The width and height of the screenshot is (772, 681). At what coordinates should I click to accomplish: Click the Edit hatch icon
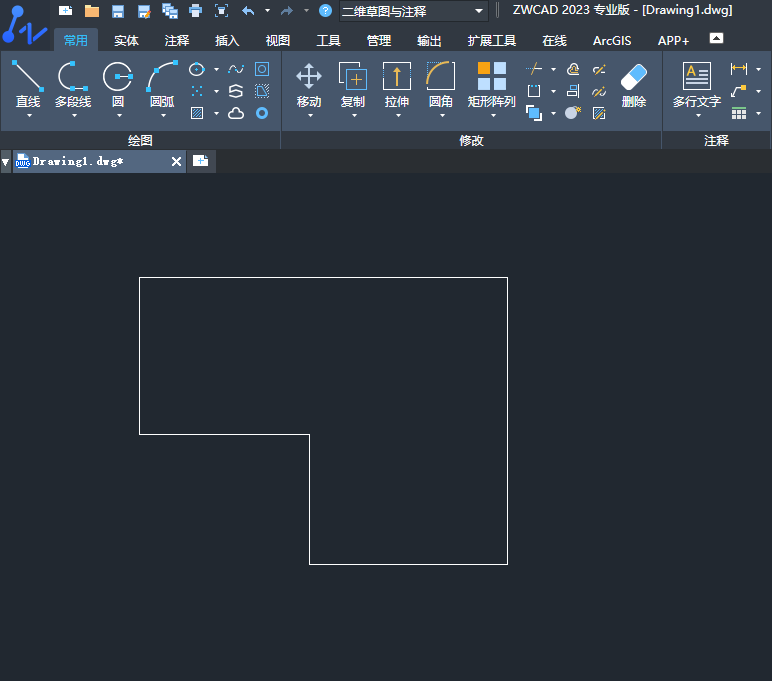599,113
